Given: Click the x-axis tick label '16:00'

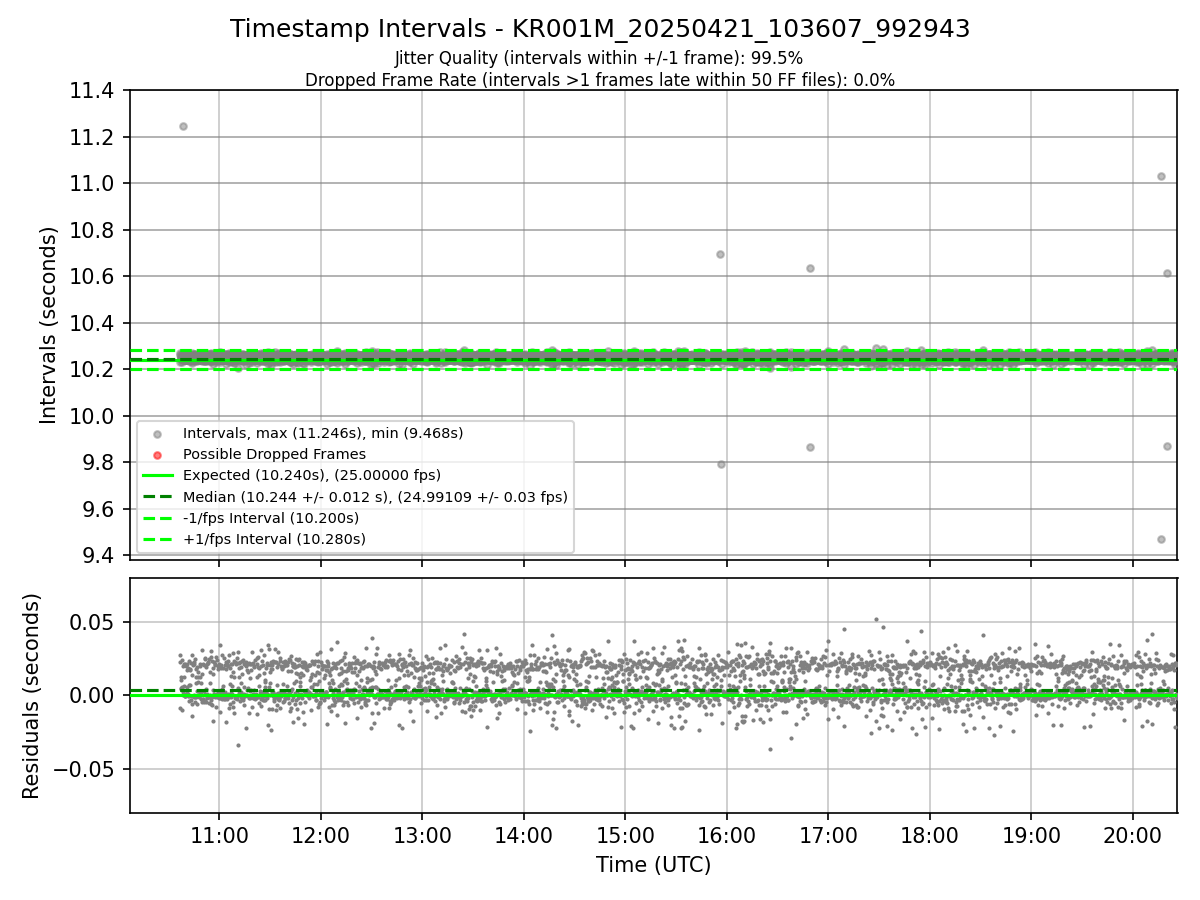Looking at the screenshot, I should 726,834.
